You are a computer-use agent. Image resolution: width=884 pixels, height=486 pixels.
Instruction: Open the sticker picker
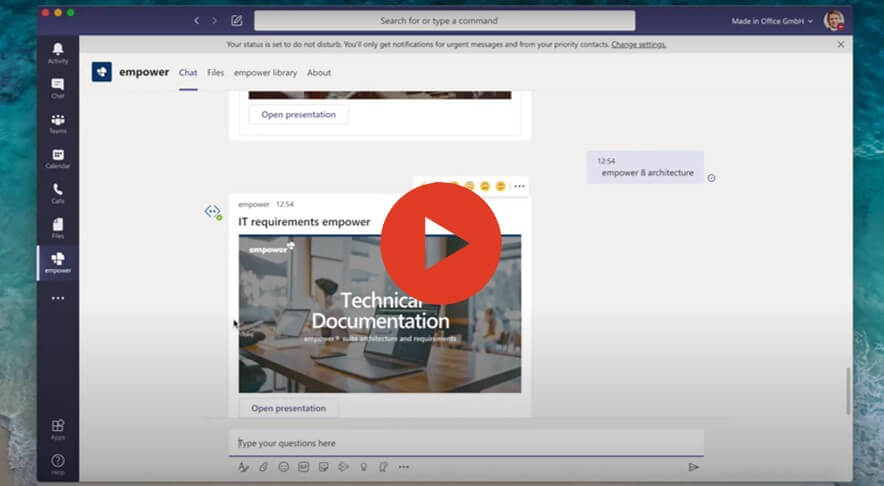324,467
